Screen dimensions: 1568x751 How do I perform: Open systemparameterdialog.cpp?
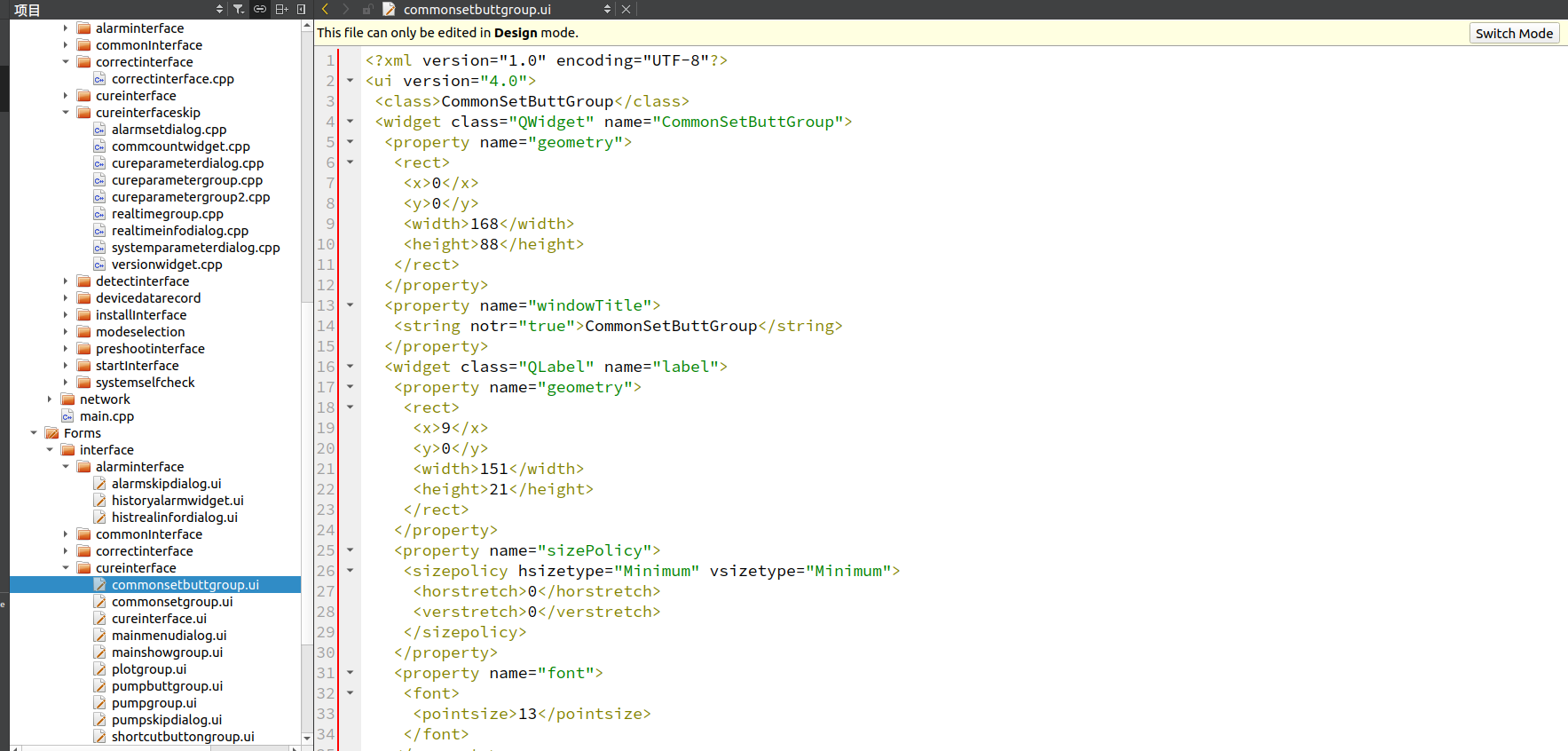pyautogui.click(x=195, y=248)
